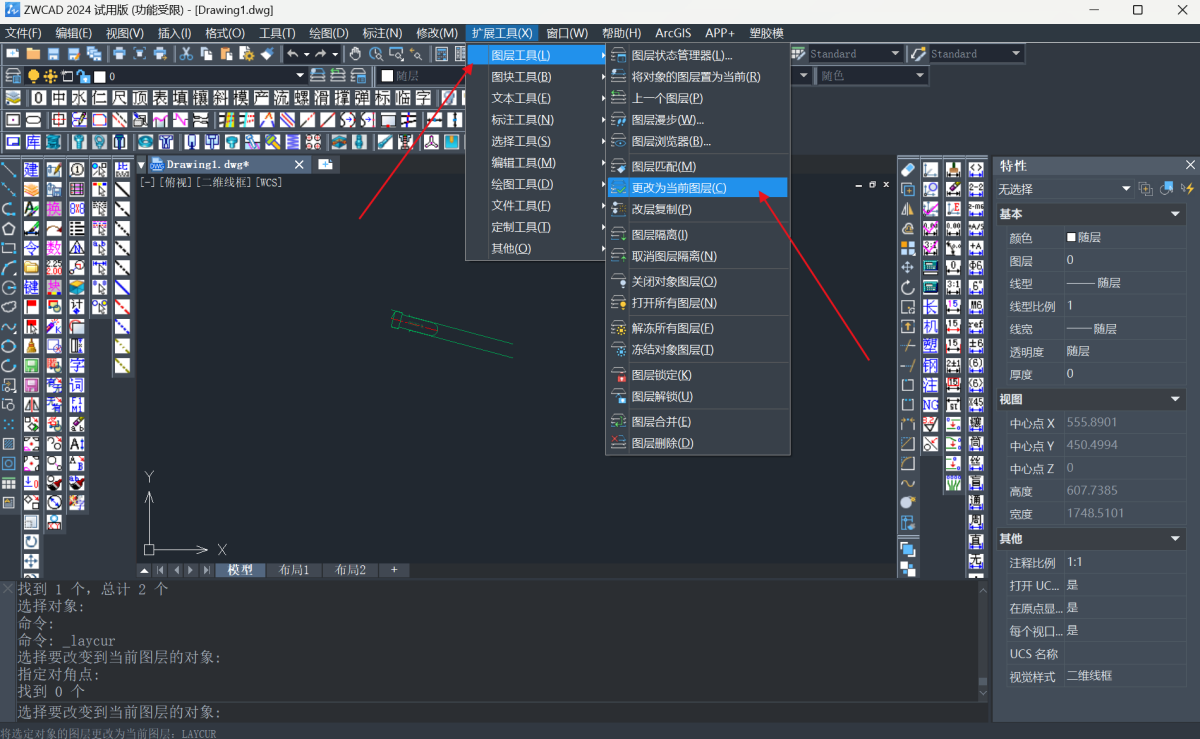Open the '扩展工具(X)' menu
1200x739 pixels.
(x=502, y=33)
